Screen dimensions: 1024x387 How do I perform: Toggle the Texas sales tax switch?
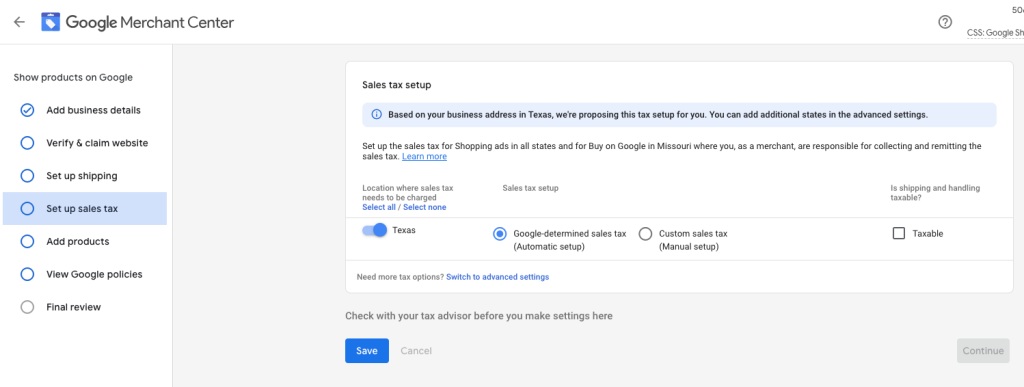375,230
